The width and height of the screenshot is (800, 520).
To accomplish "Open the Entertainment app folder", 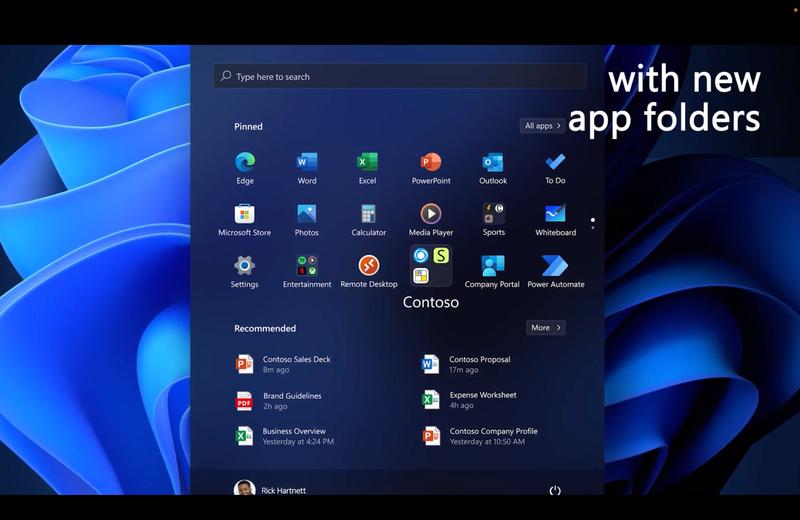I will pos(307,272).
